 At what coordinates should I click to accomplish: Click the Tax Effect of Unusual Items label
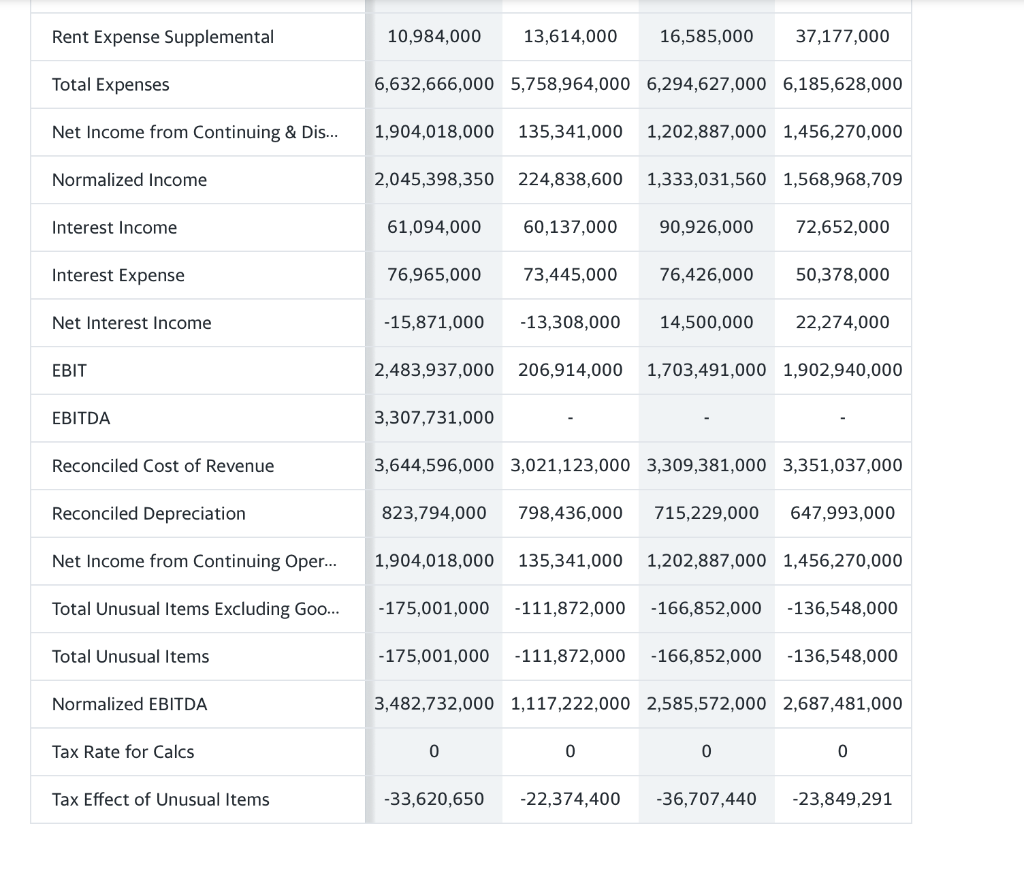[x=160, y=799]
